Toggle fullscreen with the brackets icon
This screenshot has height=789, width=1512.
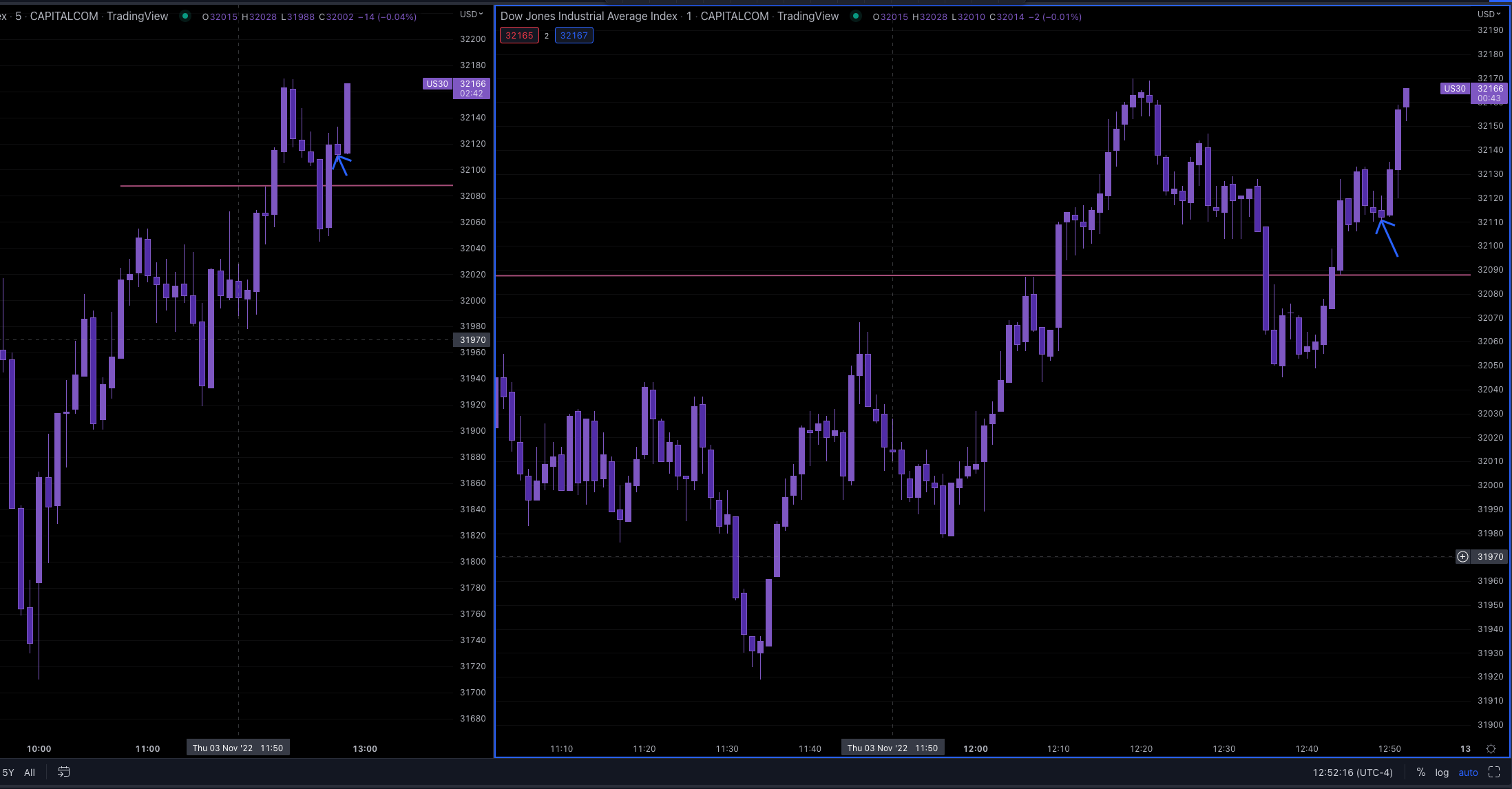1493,772
